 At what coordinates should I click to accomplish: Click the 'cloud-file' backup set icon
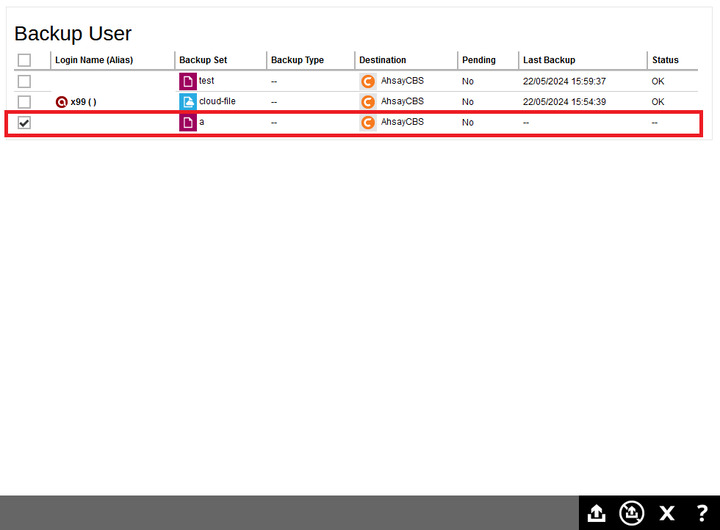[188, 102]
